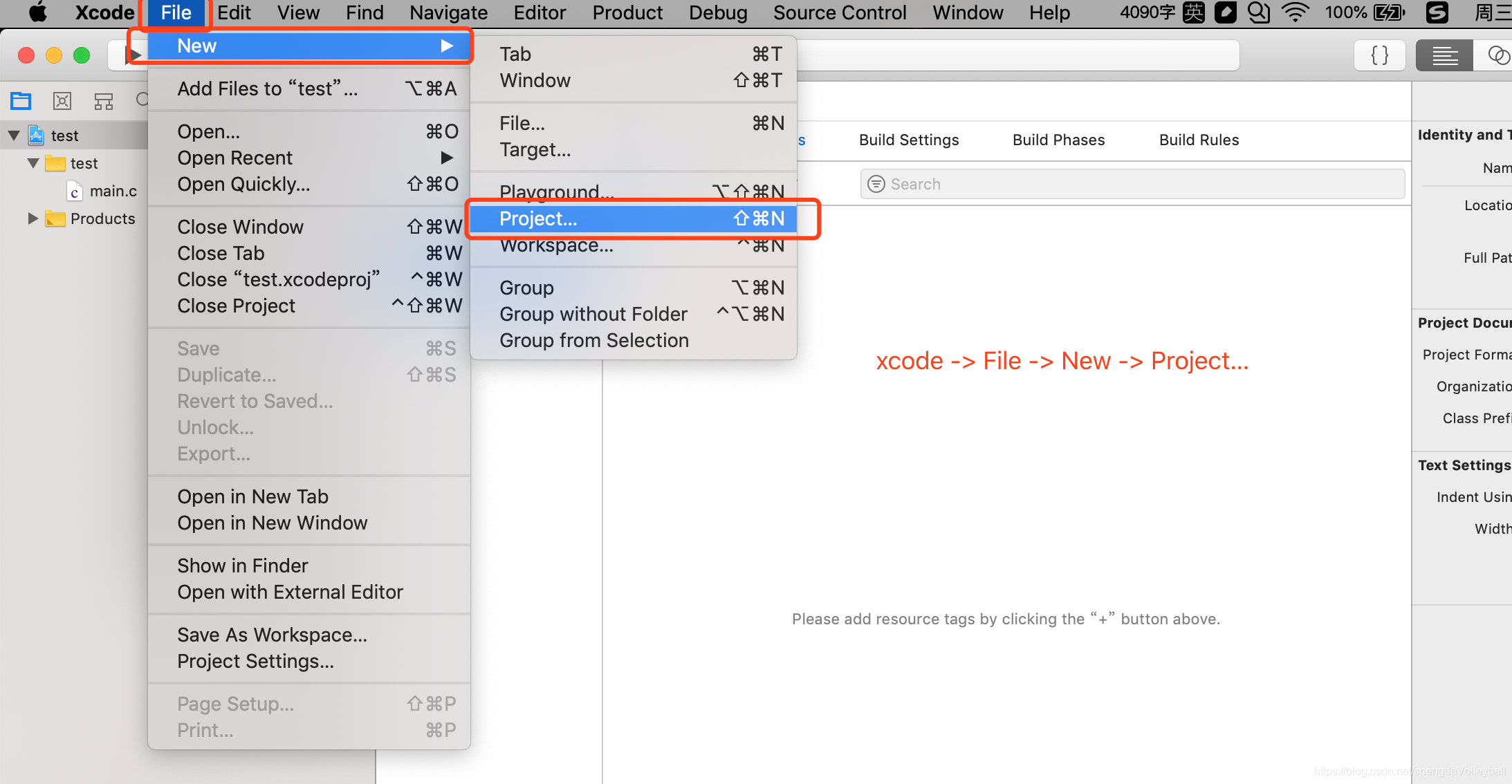1512x784 pixels.
Task: Open the Symbol navigator hierarchy icon
Action: tap(104, 101)
